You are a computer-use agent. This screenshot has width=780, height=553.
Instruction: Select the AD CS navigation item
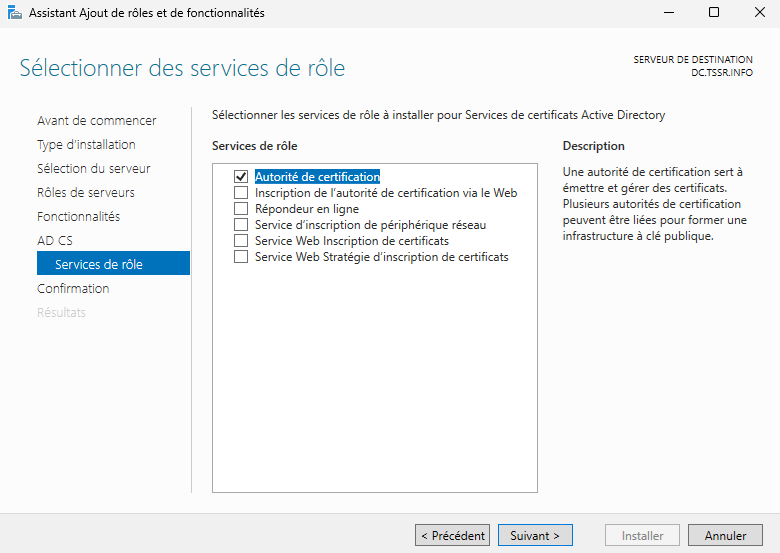point(54,241)
